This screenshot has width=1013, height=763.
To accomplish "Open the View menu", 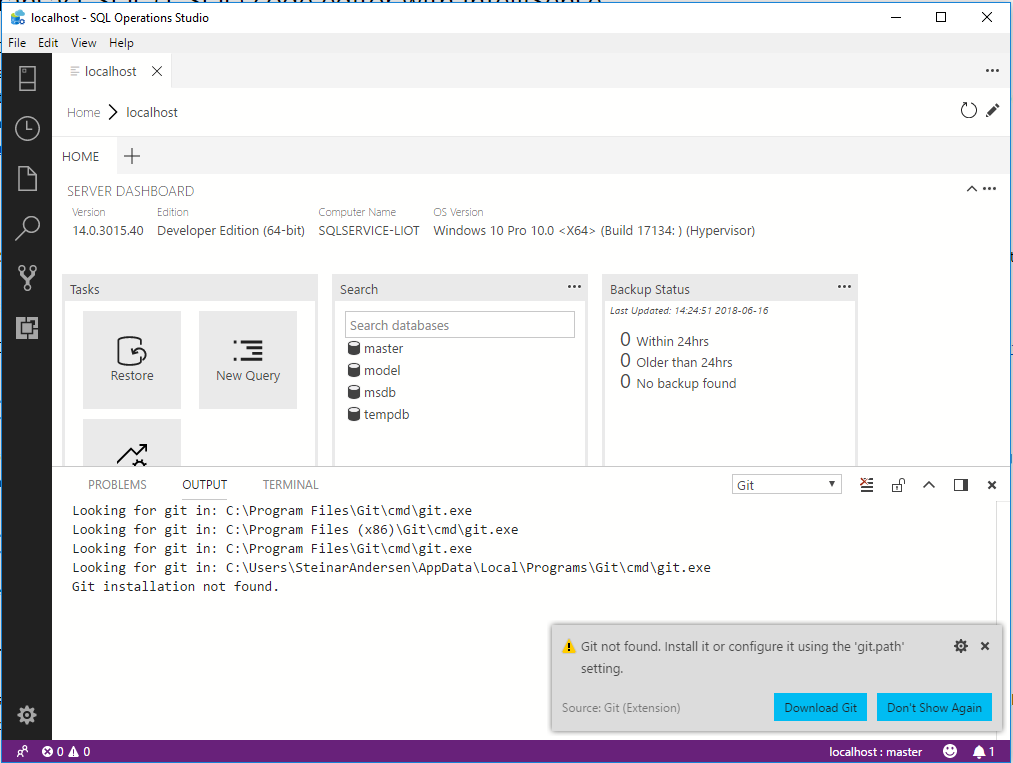I will click(83, 43).
